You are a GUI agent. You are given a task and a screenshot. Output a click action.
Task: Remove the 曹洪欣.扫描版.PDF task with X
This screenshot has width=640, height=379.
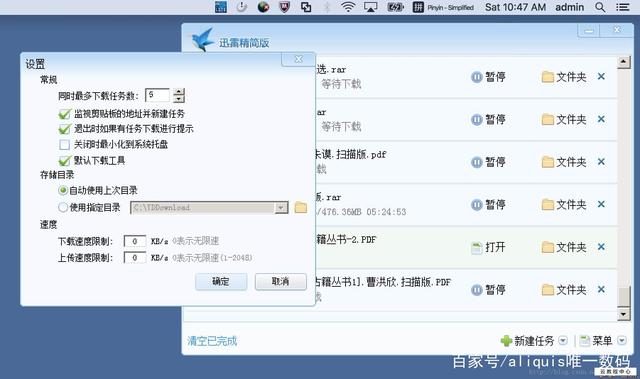coord(601,289)
